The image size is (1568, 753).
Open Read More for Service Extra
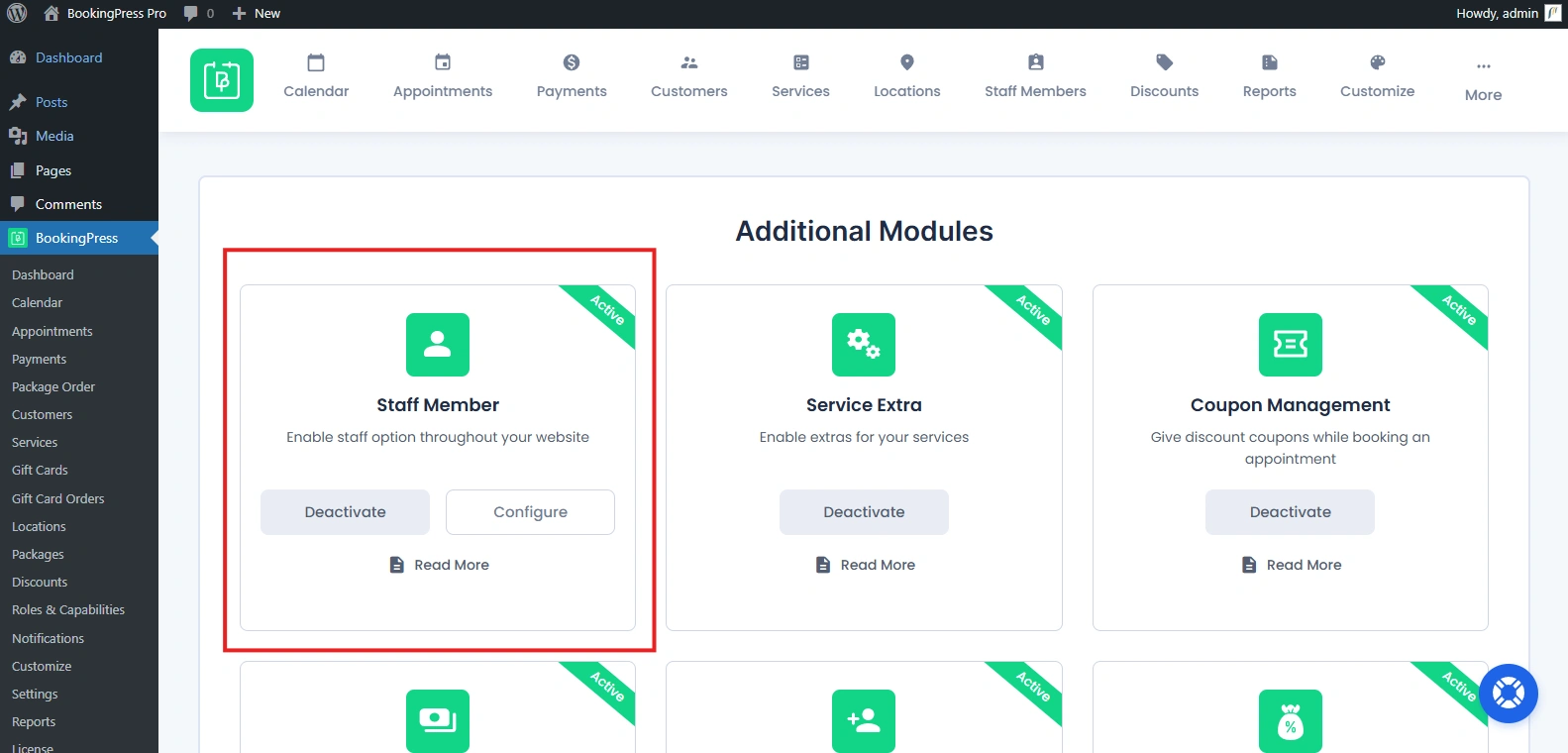click(x=865, y=565)
